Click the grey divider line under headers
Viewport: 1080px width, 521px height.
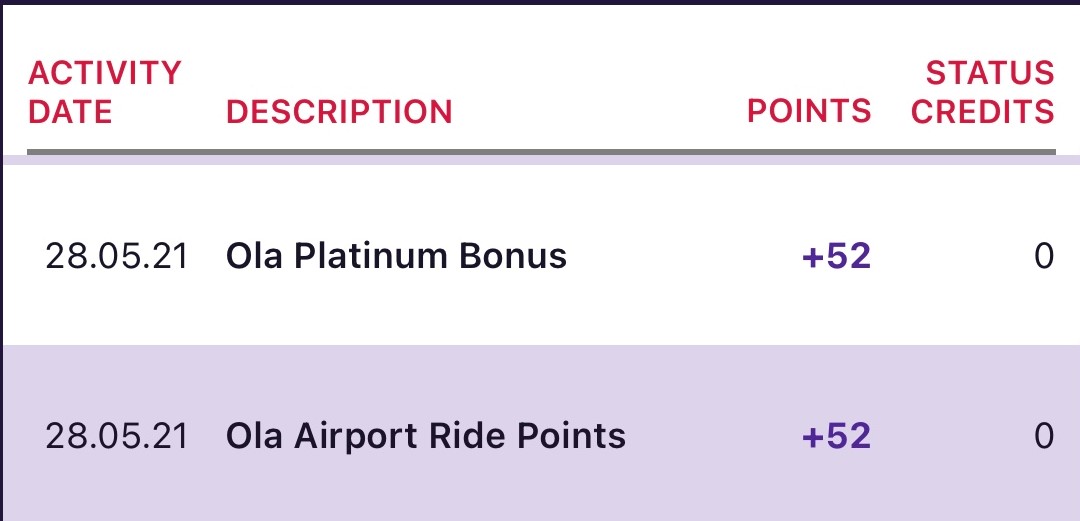(x=541, y=152)
